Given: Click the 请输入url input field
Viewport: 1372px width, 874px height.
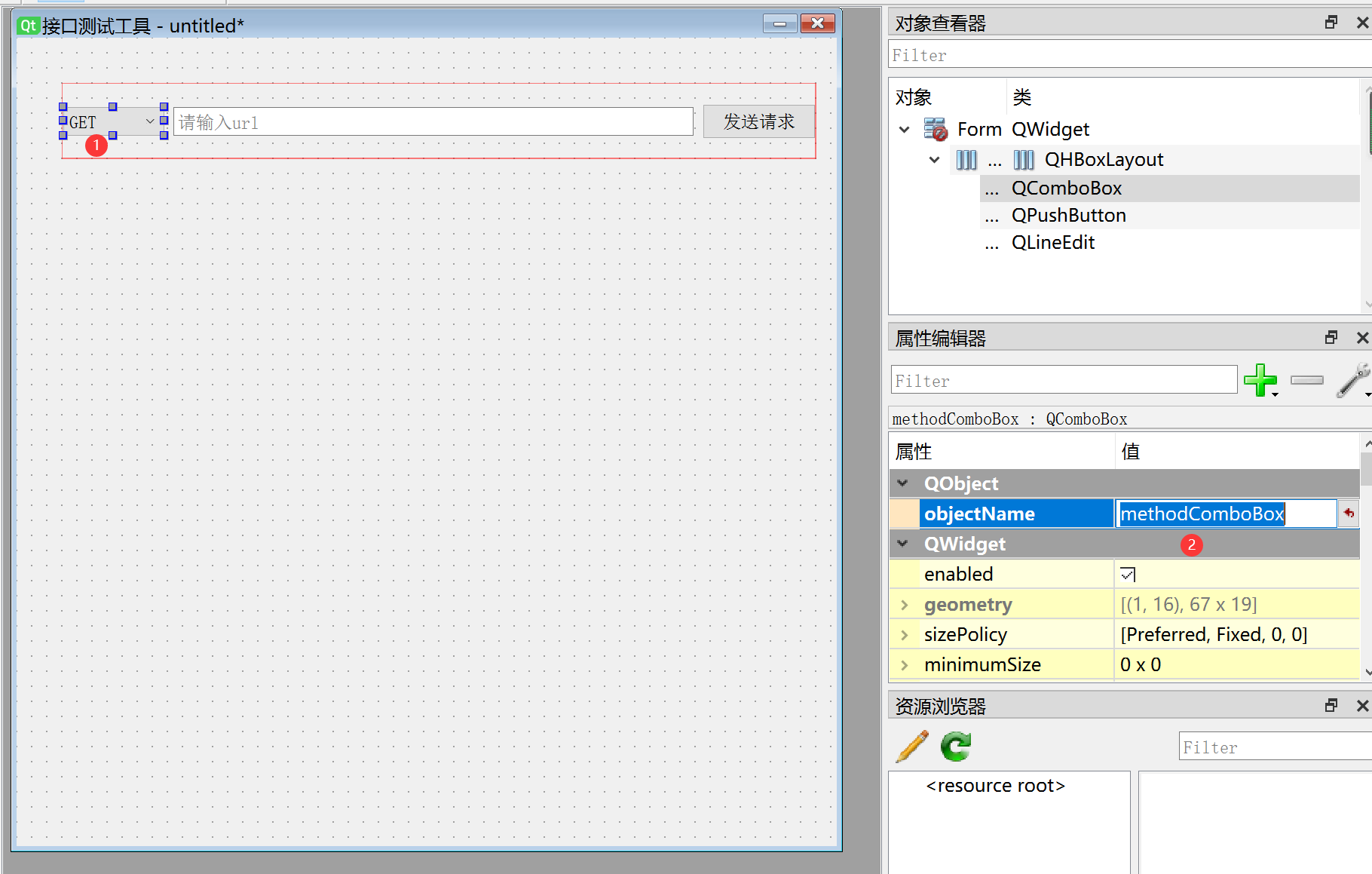Looking at the screenshot, I should (433, 122).
